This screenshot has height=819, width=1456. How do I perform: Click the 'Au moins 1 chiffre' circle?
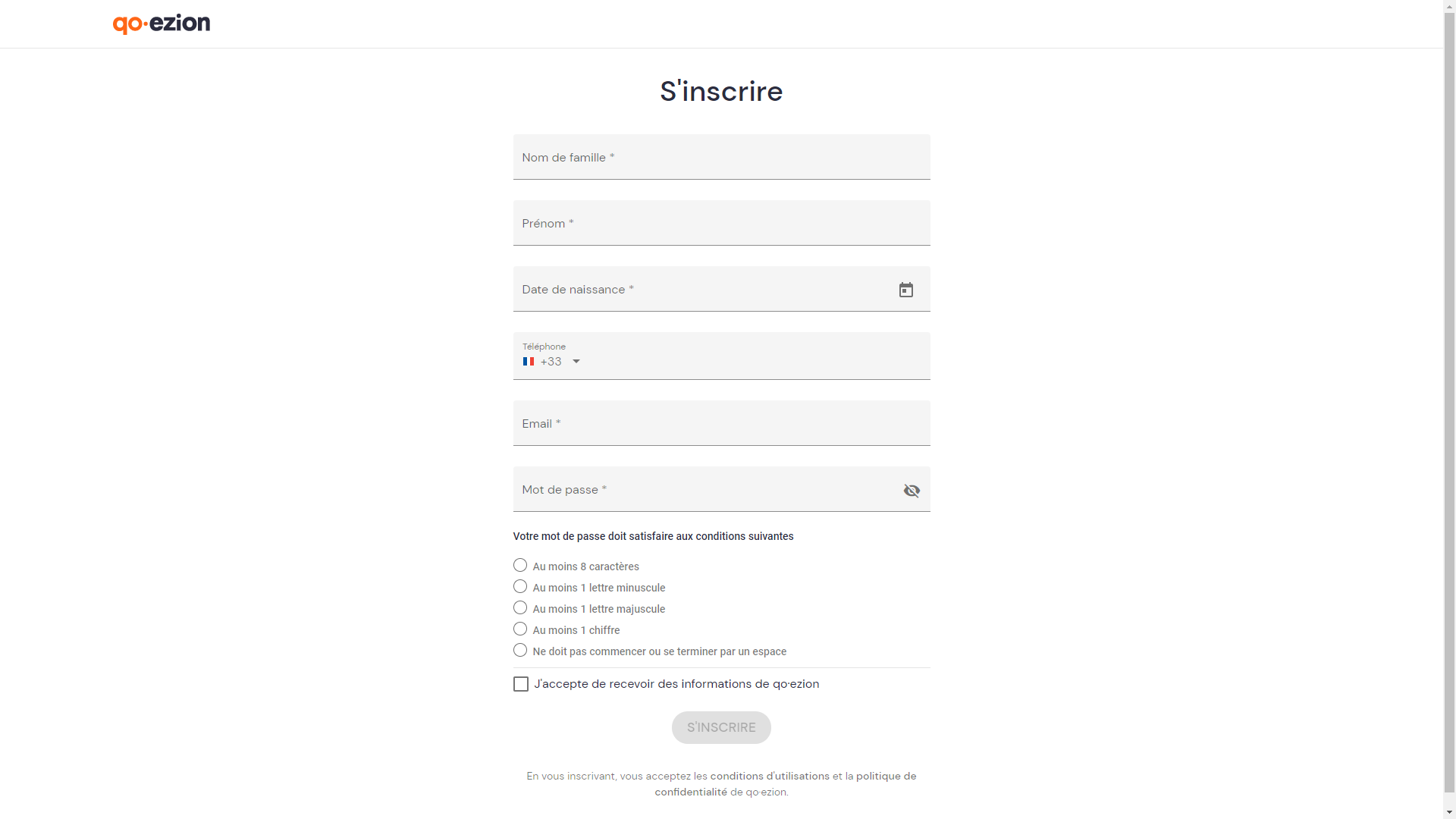[x=520, y=629]
